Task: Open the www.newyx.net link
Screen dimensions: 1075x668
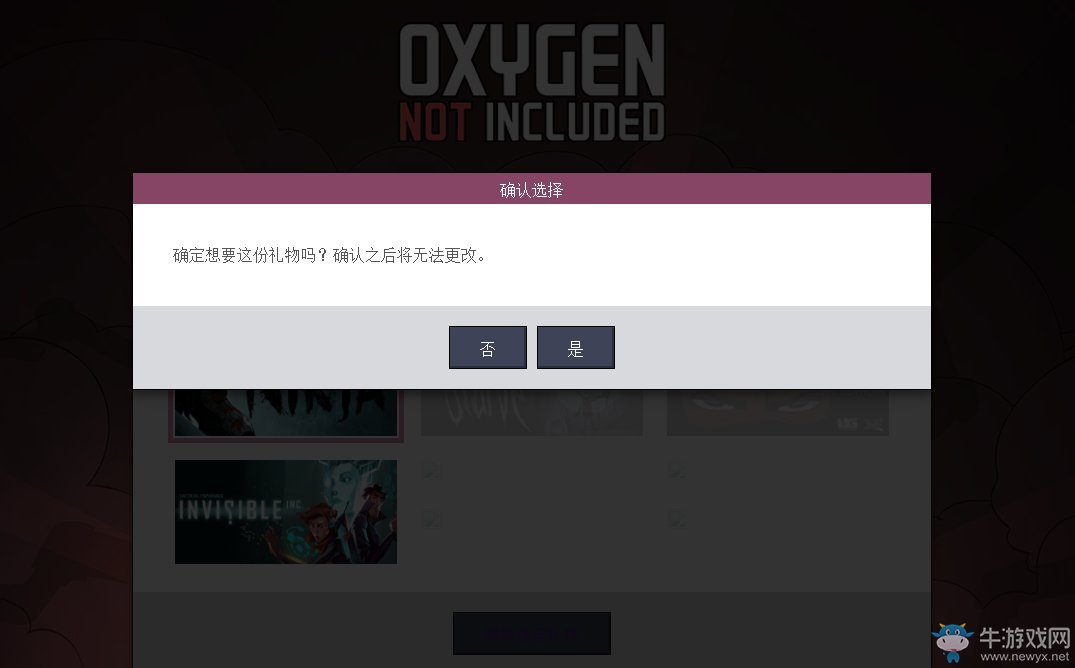Action: point(1024,656)
